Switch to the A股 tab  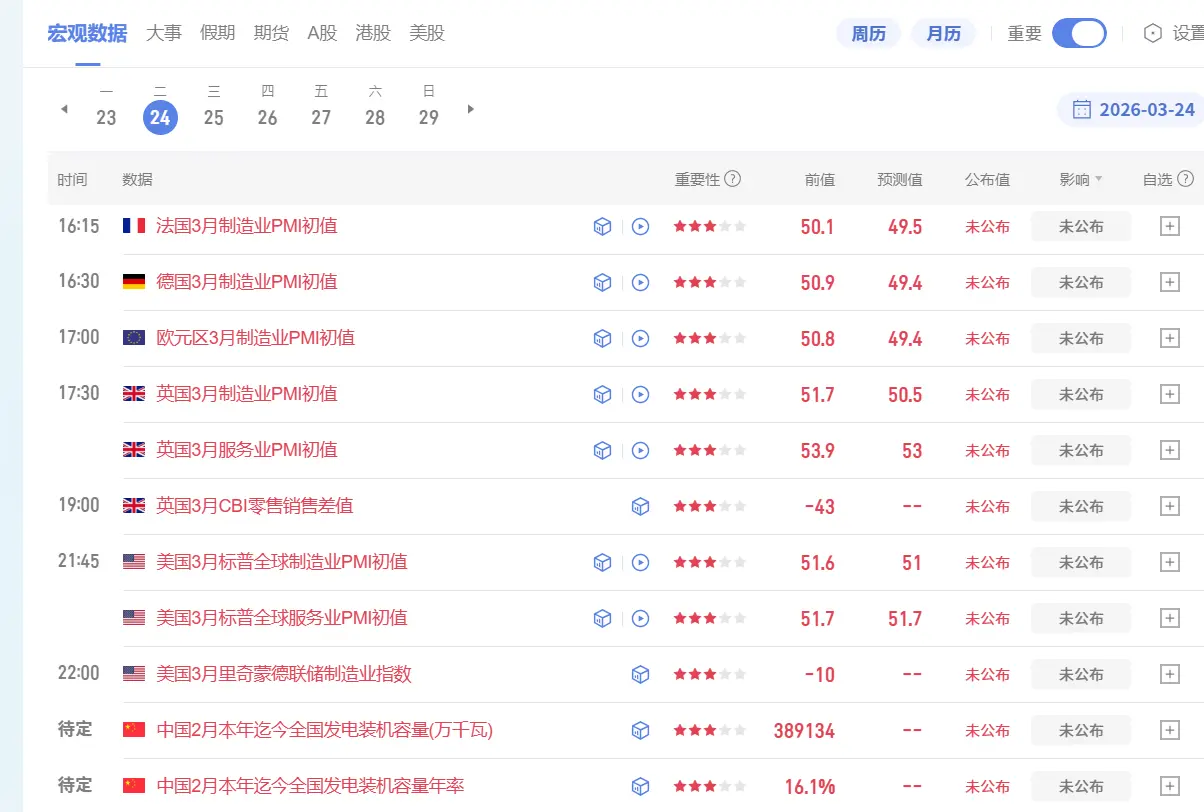click(x=322, y=33)
